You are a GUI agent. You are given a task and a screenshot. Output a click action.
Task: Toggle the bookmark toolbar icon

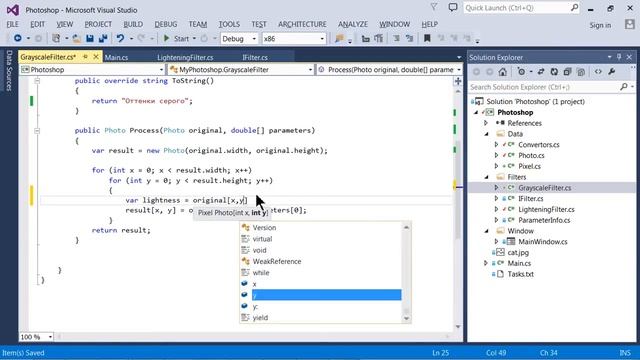pos(427,38)
